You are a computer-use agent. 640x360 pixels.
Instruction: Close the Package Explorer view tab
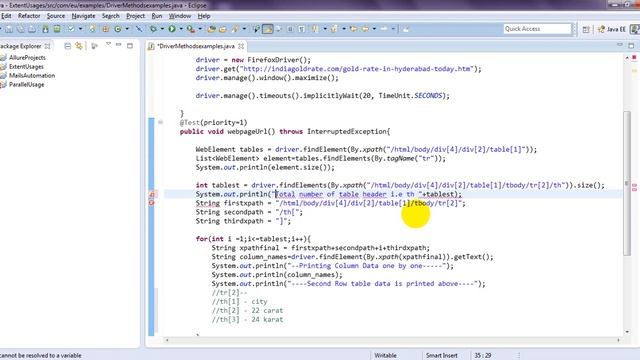click(48, 46)
